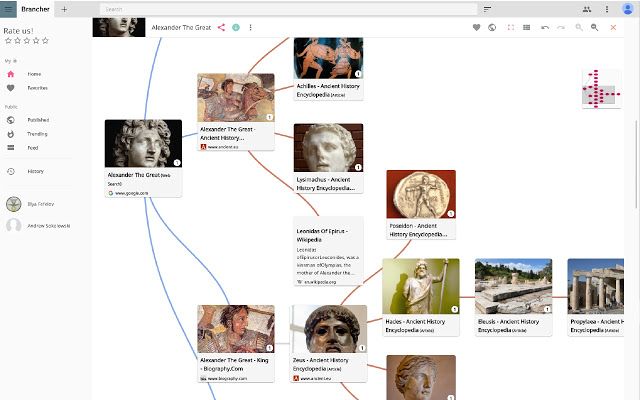Open Alexander The Great web search card
The image size is (640, 400).
click(143, 158)
